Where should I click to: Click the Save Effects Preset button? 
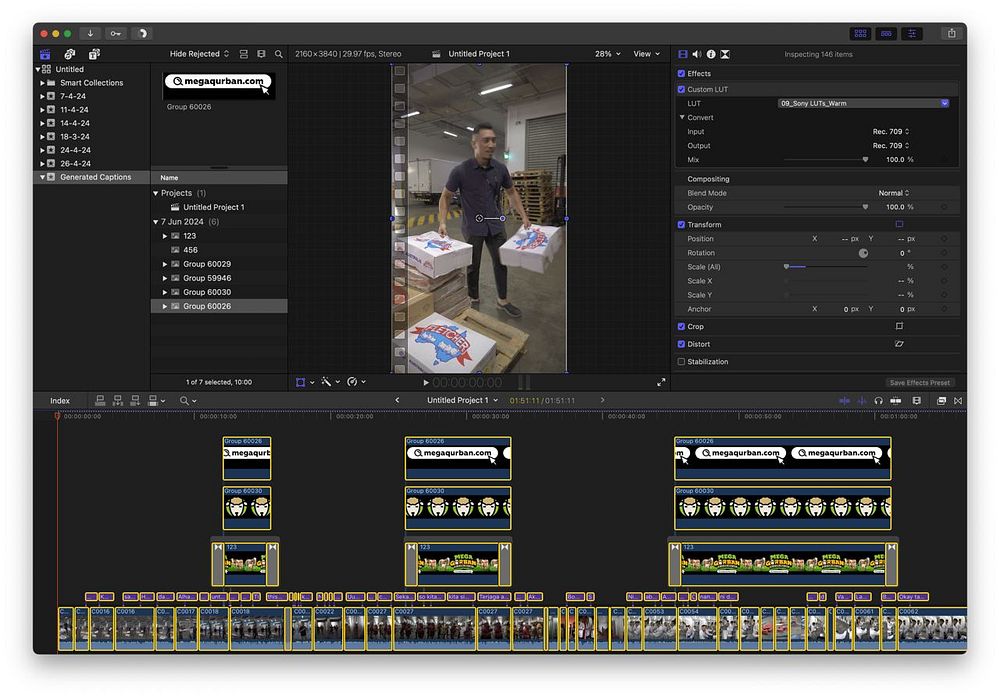point(920,383)
